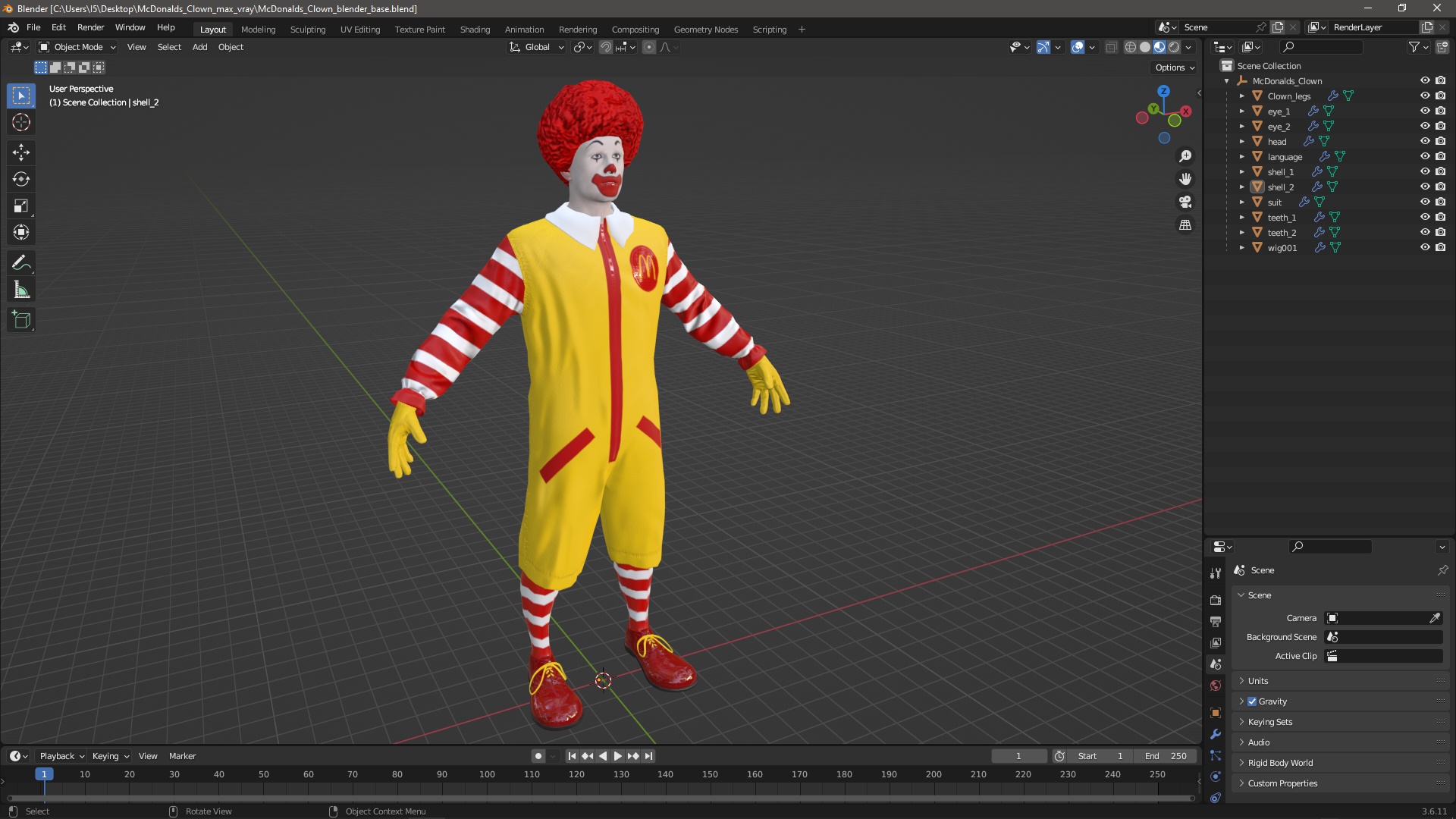Hide wig001 object in viewport
Image resolution: width=1456 pixels, height=819 pixels.
[x=1425, y=247]
